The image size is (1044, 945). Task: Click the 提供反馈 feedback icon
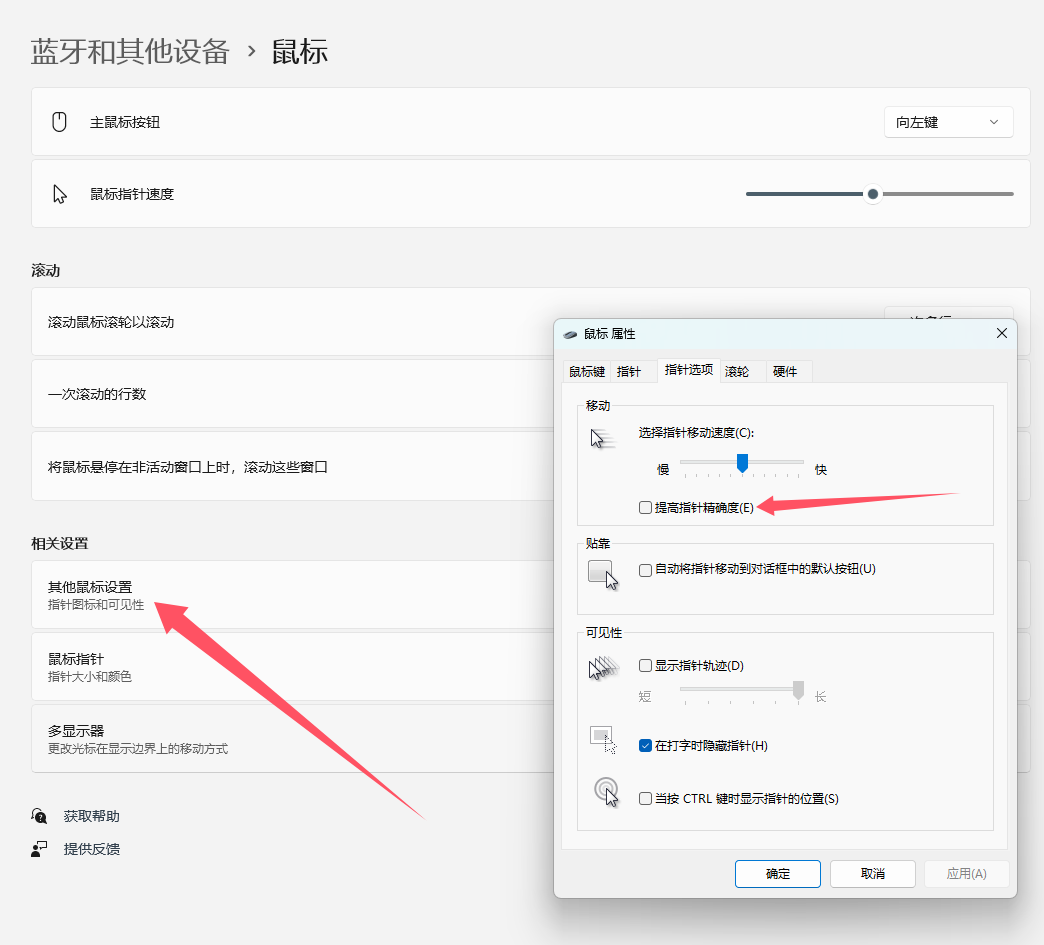coord(39,848)
